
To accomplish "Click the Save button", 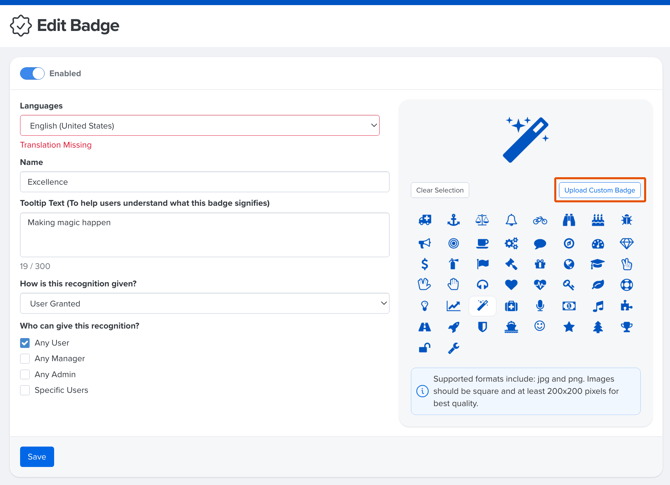I will [x=37, y=457].
